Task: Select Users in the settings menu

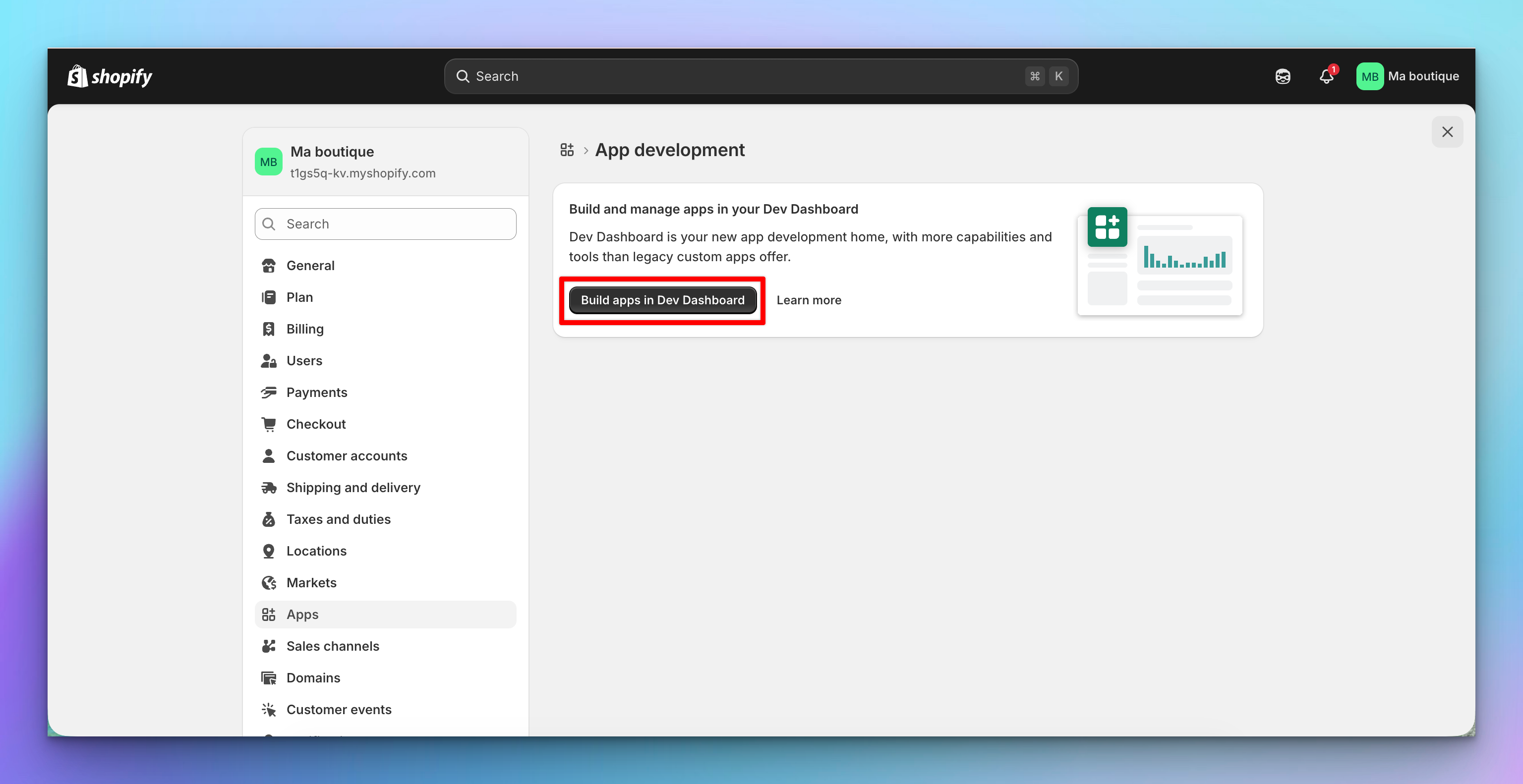Action: pos(386,361)
